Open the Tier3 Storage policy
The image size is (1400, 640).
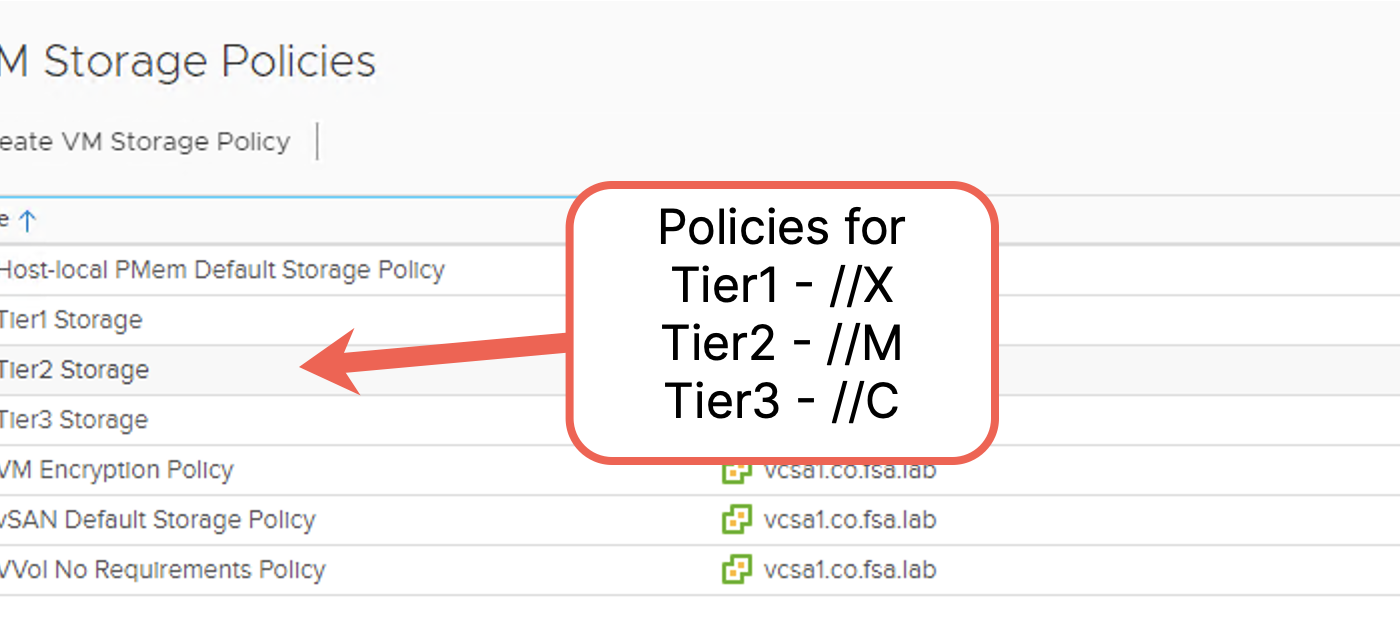point(73,420)
